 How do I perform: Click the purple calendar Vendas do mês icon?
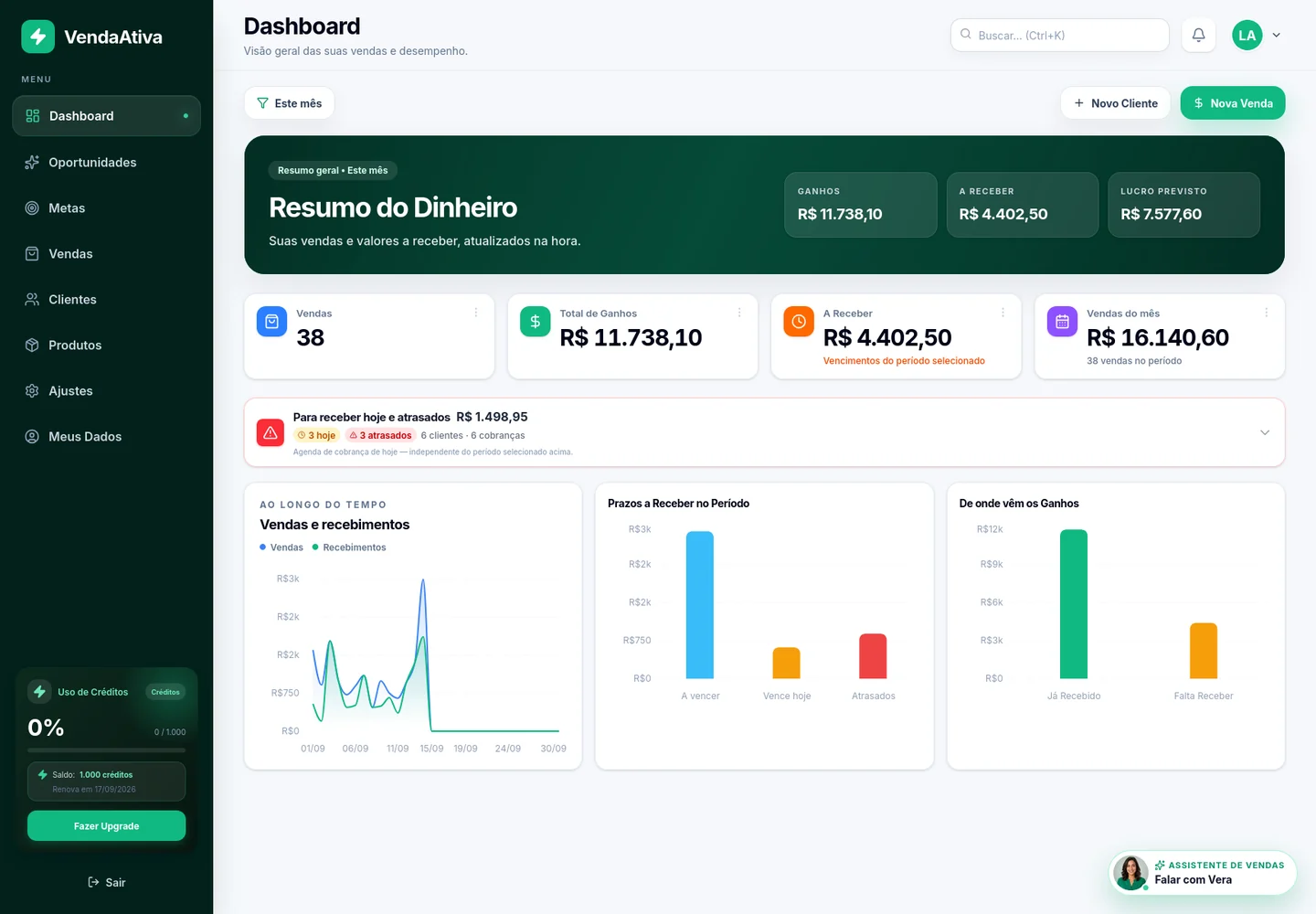[1062, 322]
